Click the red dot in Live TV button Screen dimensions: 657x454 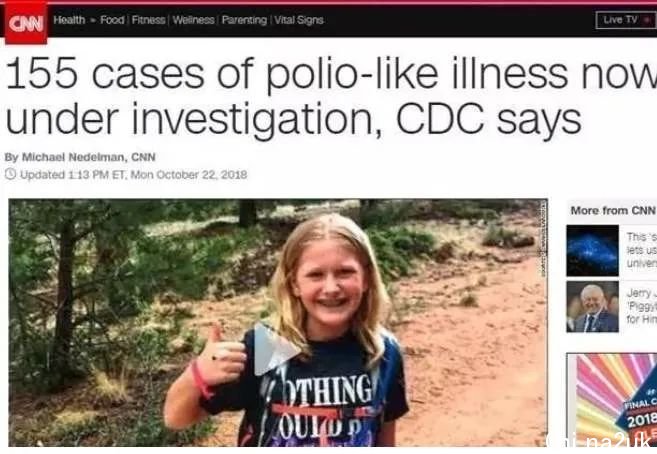point(648,20)
